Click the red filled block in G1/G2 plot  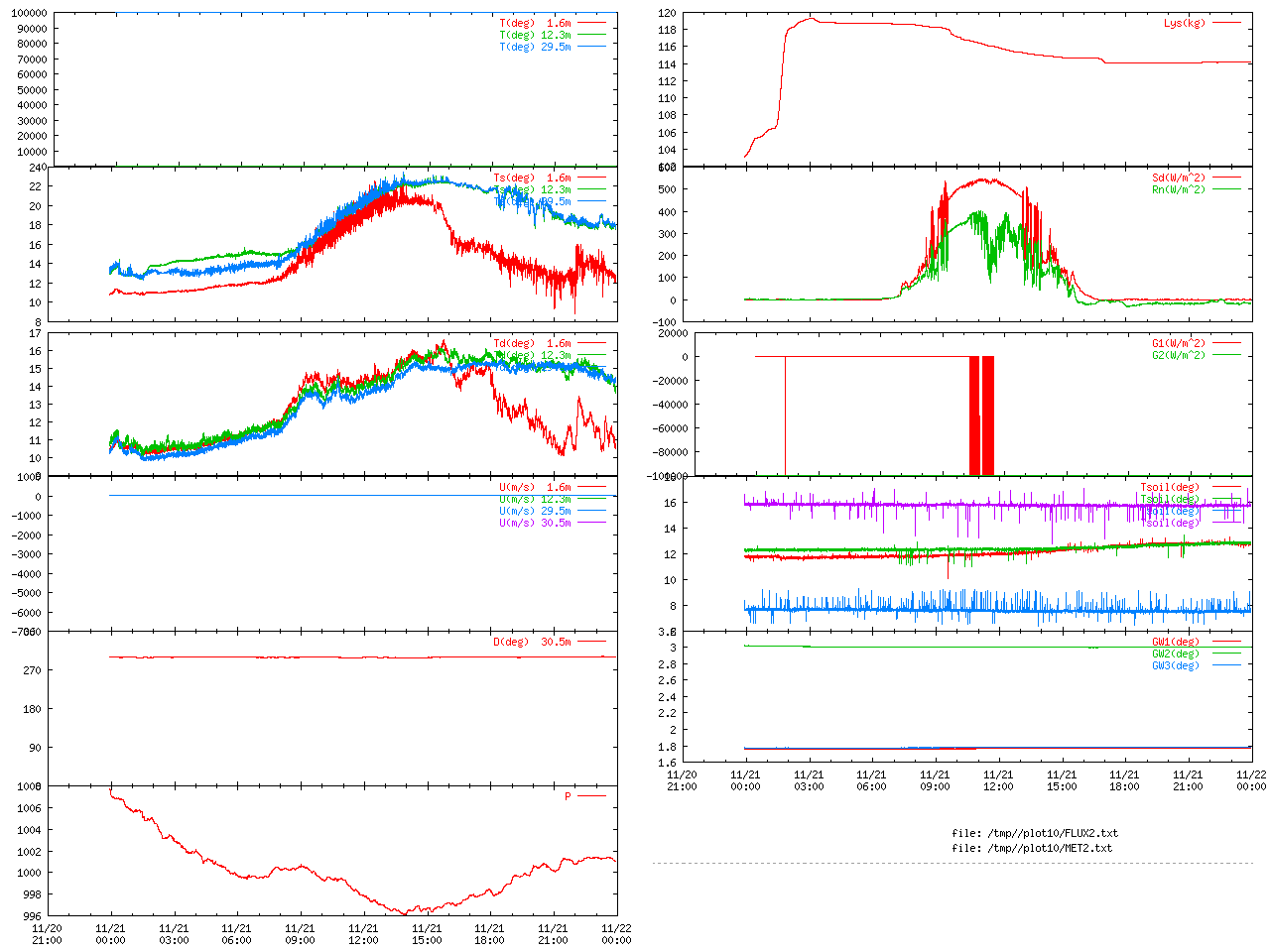[981, 416]
